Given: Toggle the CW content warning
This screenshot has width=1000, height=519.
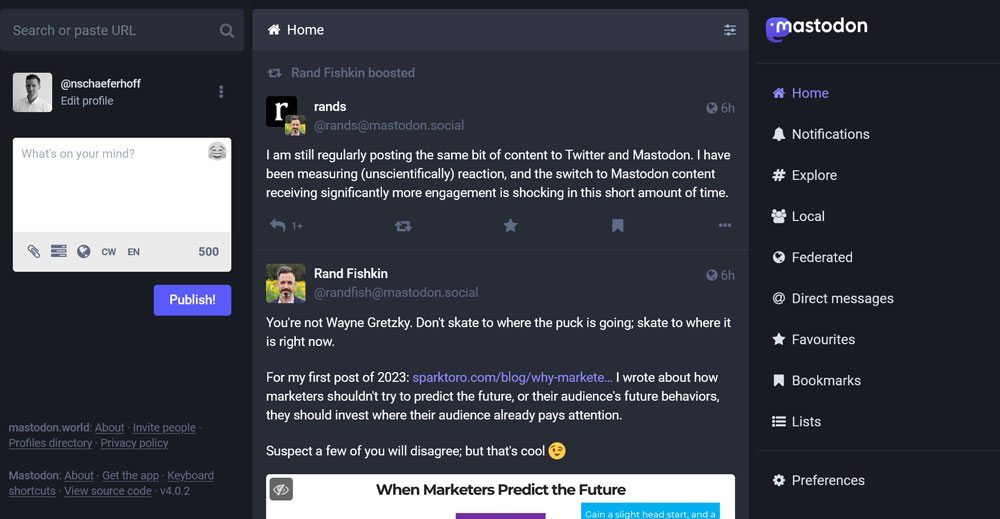Looking at the screenshot, I should tap(109, 252).
